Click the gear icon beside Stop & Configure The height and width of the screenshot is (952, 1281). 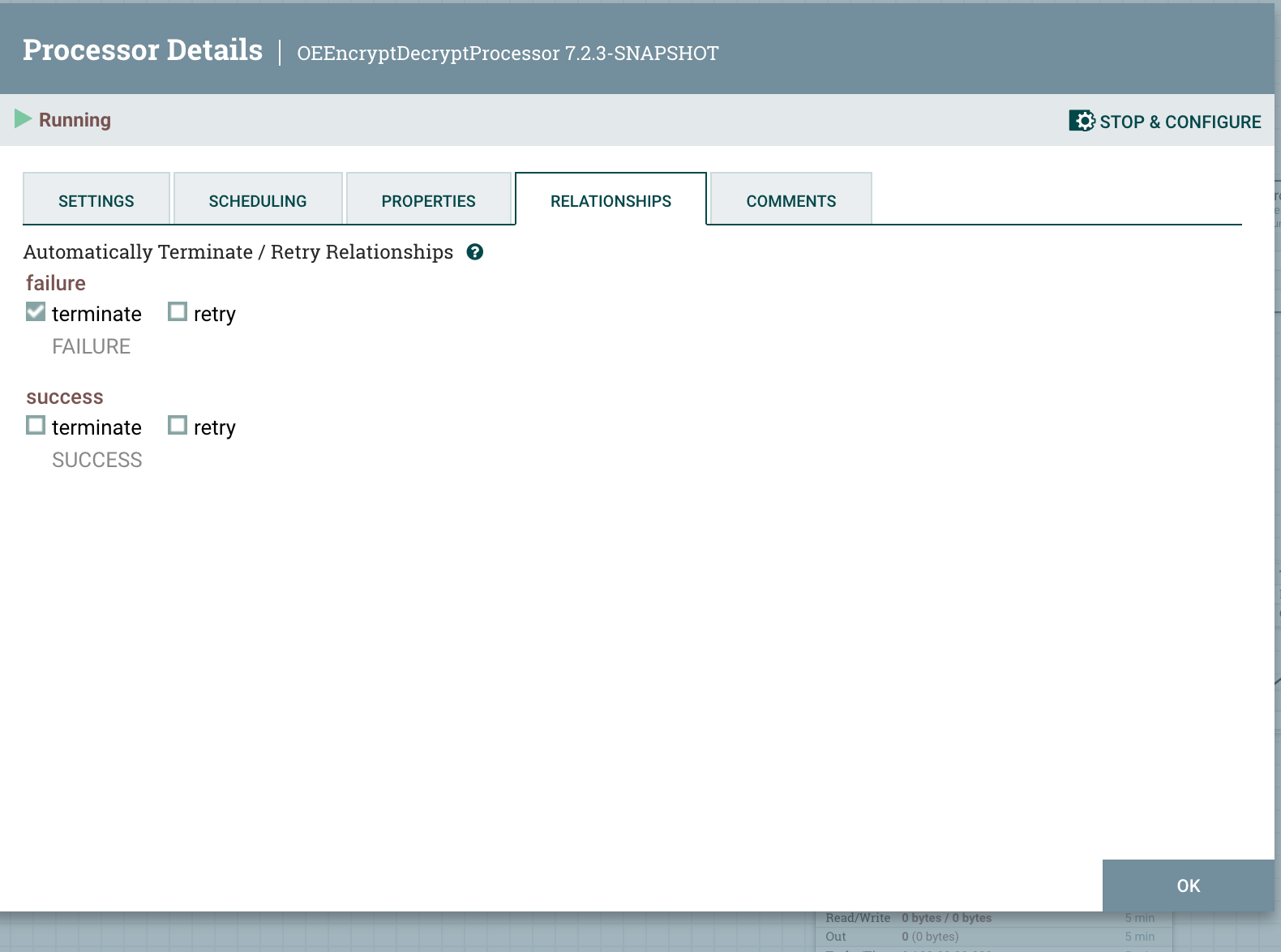pyautogui.click(x=1082, y=121)
